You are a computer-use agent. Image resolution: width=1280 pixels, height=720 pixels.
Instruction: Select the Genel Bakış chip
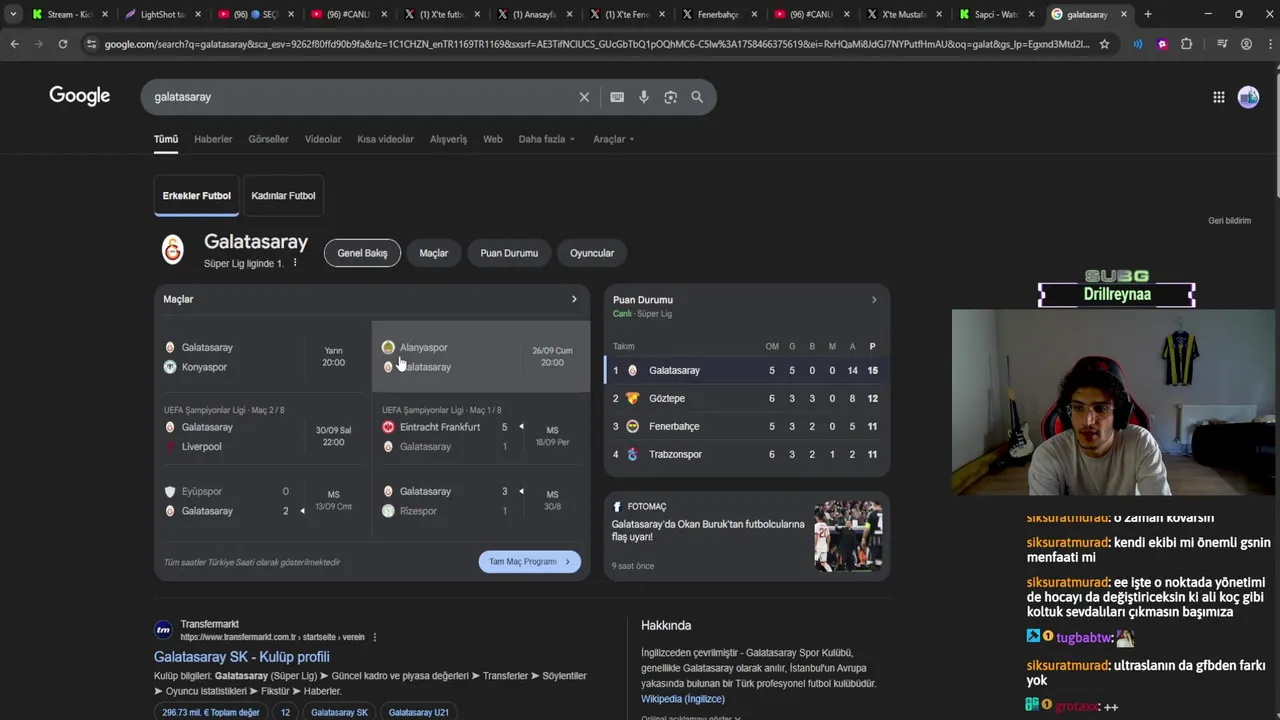click(362, 253)
